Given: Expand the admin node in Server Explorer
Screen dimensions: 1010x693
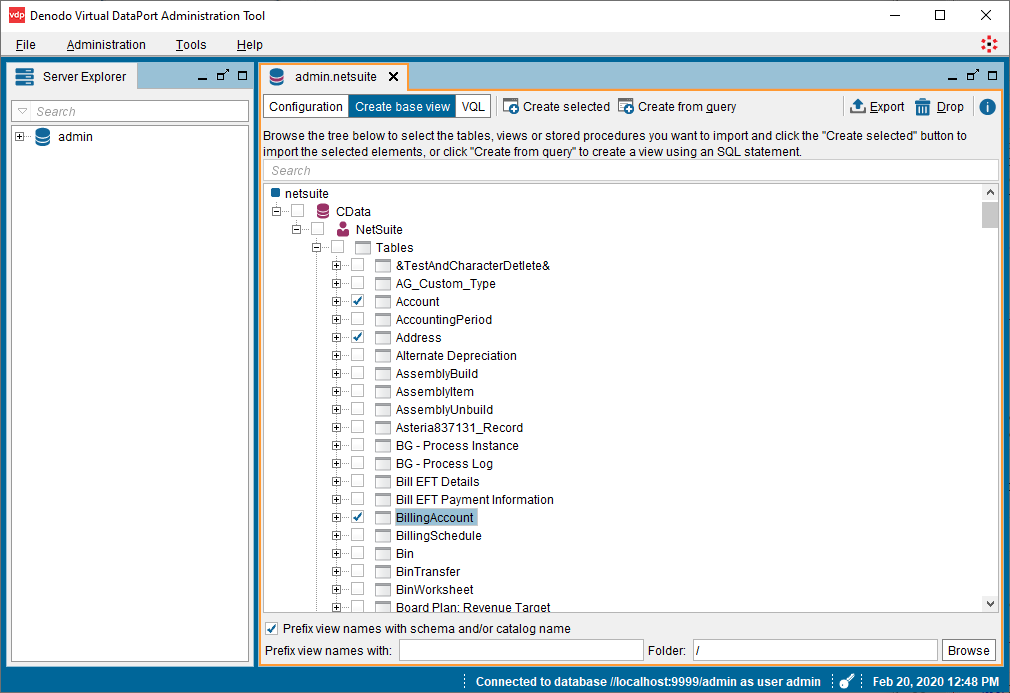Looking at the screenshot, I should click(x=20, y=137).
